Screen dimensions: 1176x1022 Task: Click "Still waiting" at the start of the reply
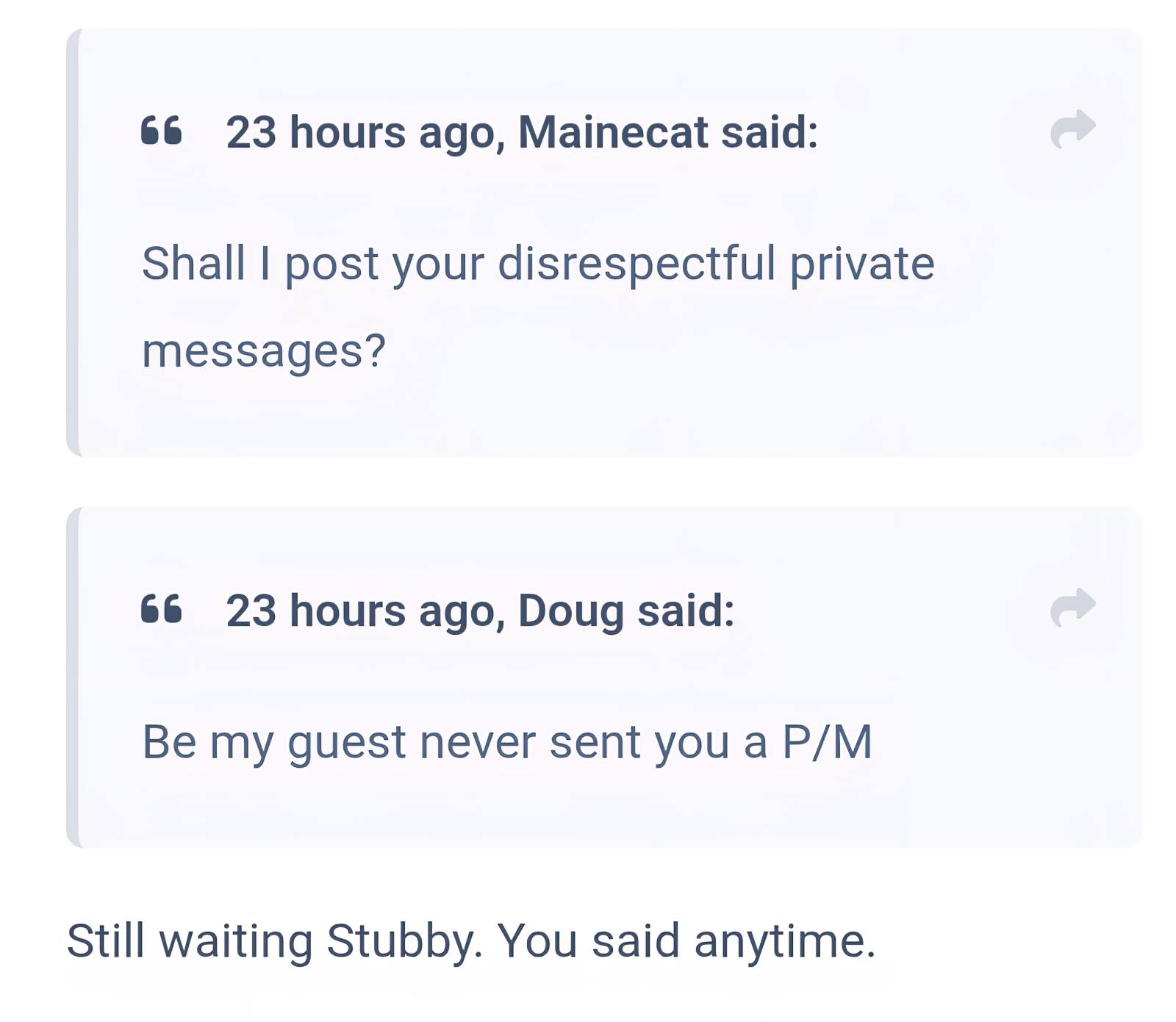point(189,940)
